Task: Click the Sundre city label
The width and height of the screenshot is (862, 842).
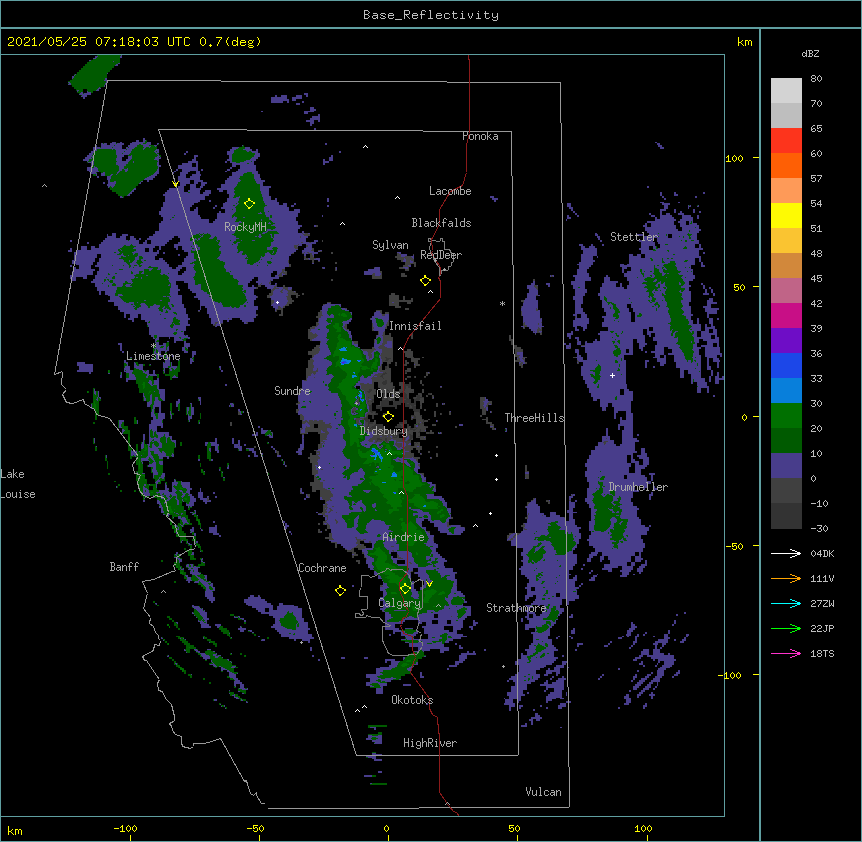Action: pyautogui.click(x=292, y=391)
